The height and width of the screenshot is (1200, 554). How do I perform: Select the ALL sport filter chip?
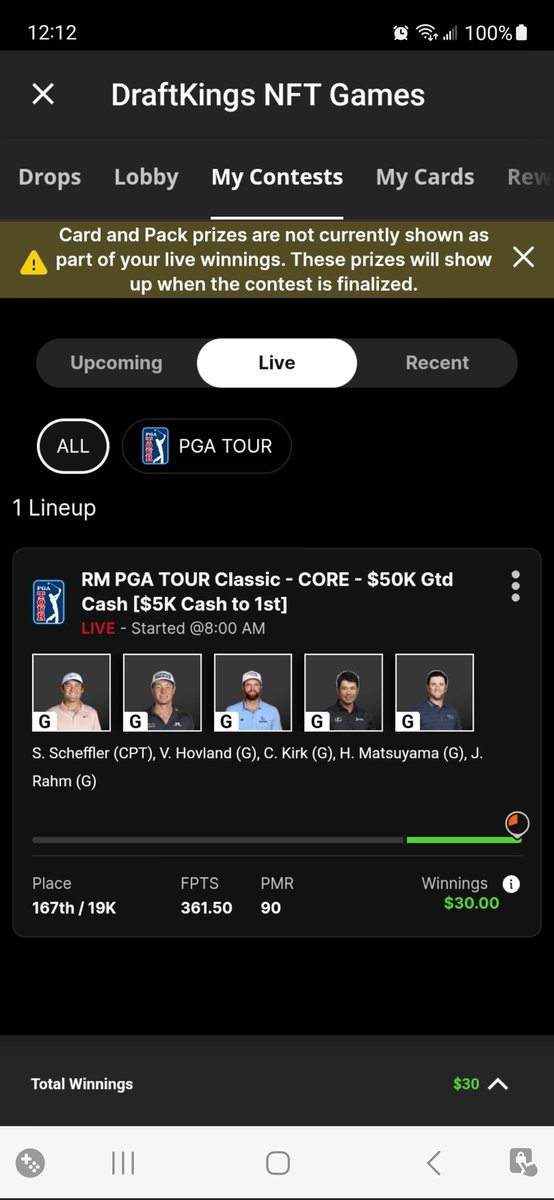click(73, 446)
